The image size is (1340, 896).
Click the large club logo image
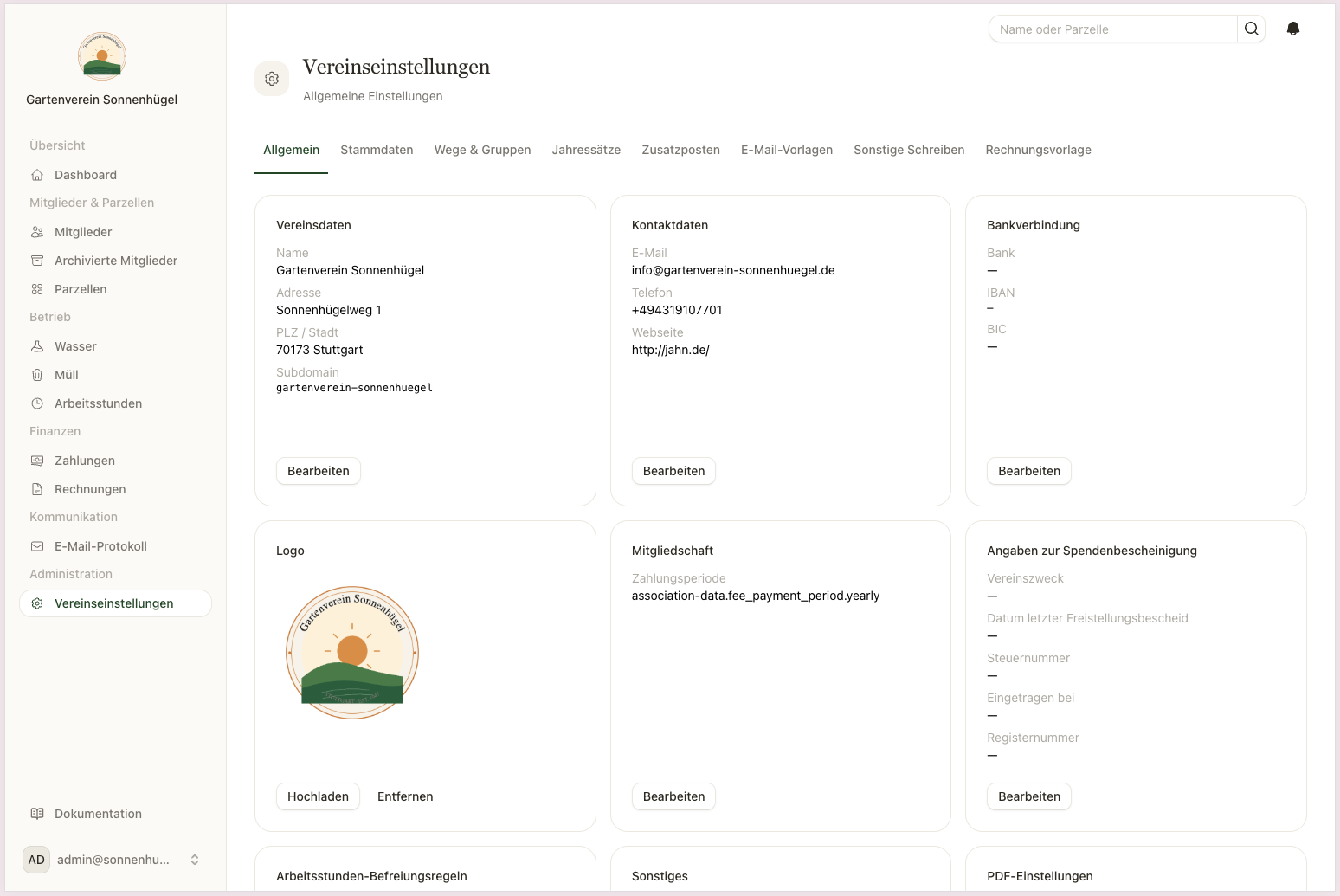[x=352, y=653]
